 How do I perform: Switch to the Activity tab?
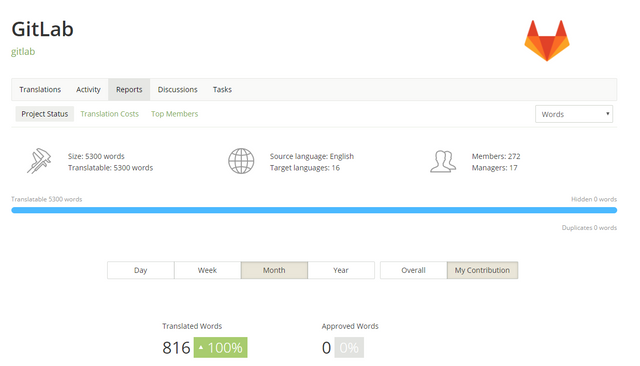(x=88, y=89)
